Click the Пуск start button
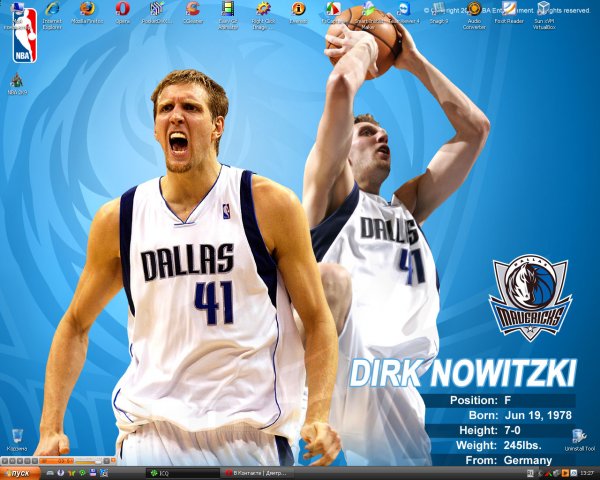 20,472
